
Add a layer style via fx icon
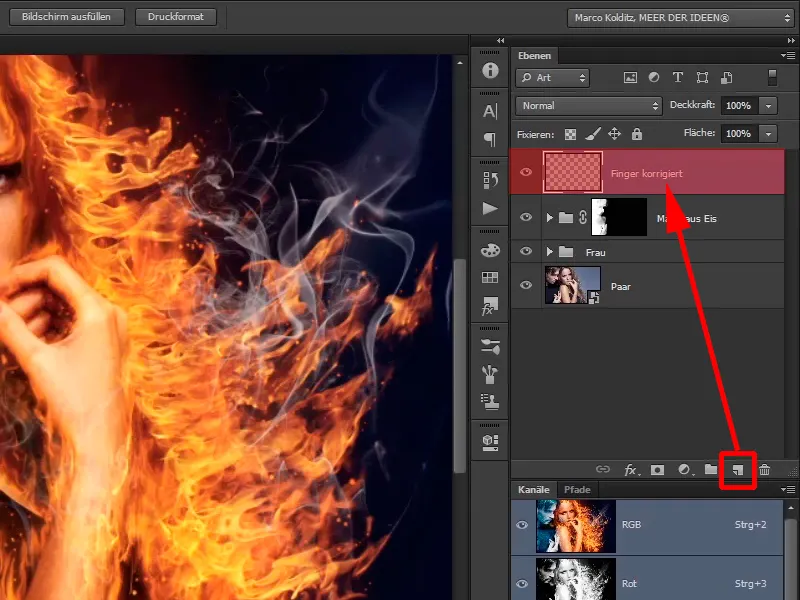coord(632,470)
